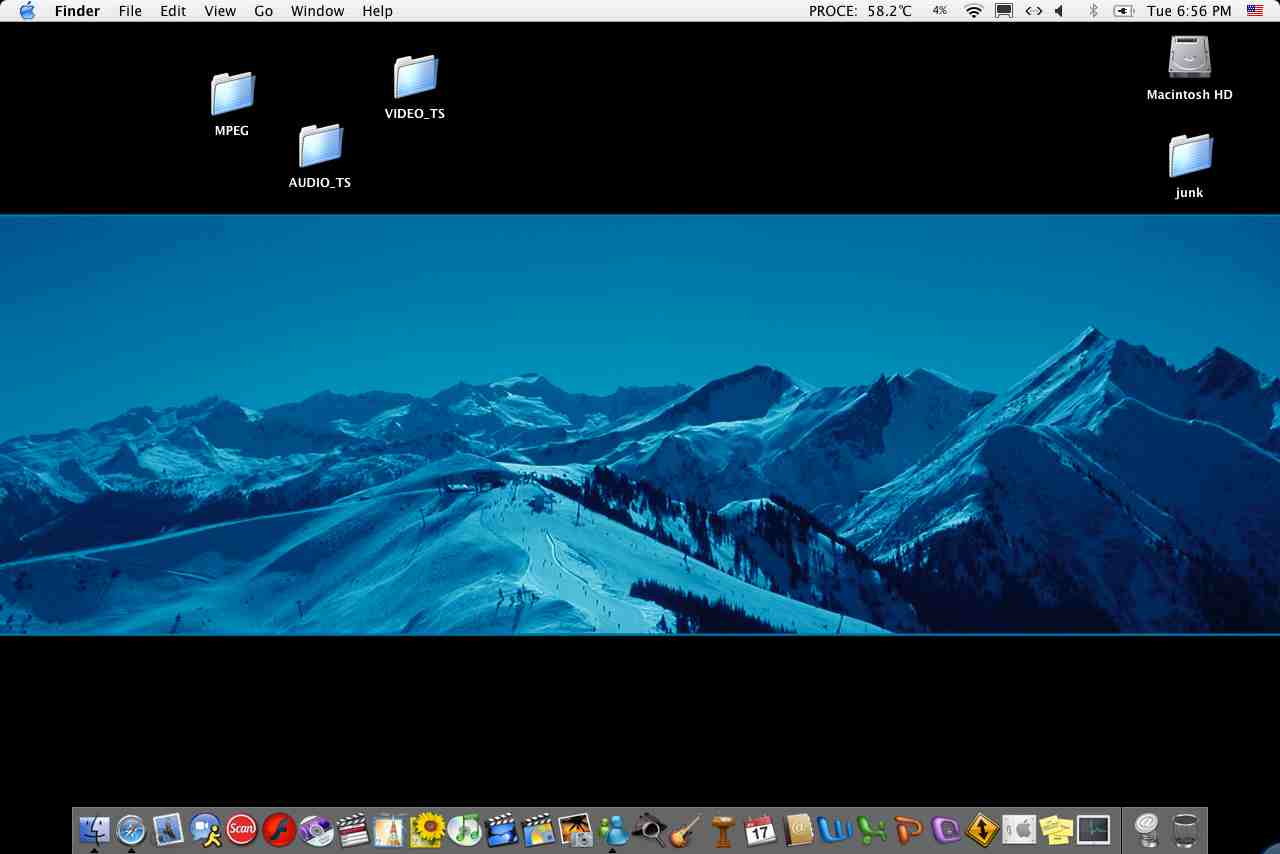Click the battery power status icon

point(1123,11)
